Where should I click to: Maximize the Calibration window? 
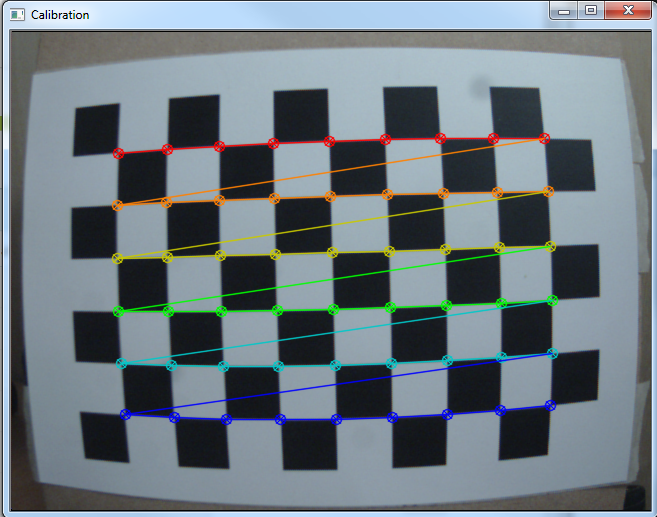tap(590, 11)
